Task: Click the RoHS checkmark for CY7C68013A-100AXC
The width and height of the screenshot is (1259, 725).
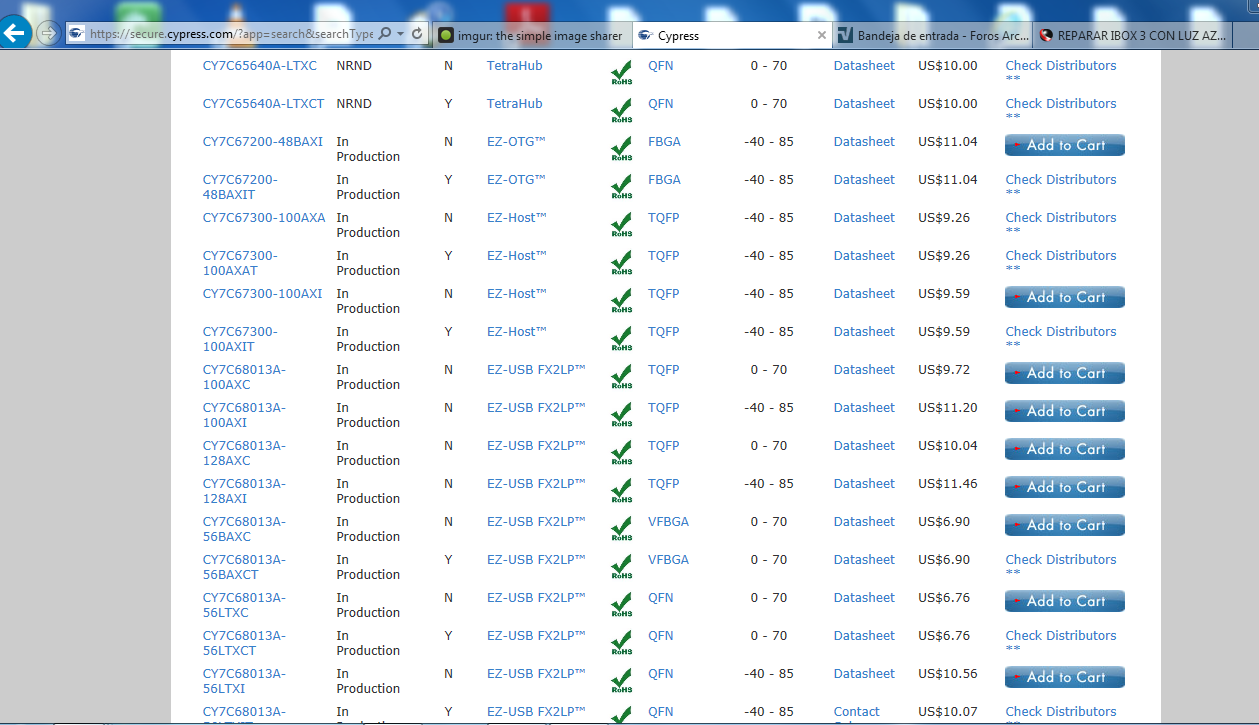Action: 621,377
